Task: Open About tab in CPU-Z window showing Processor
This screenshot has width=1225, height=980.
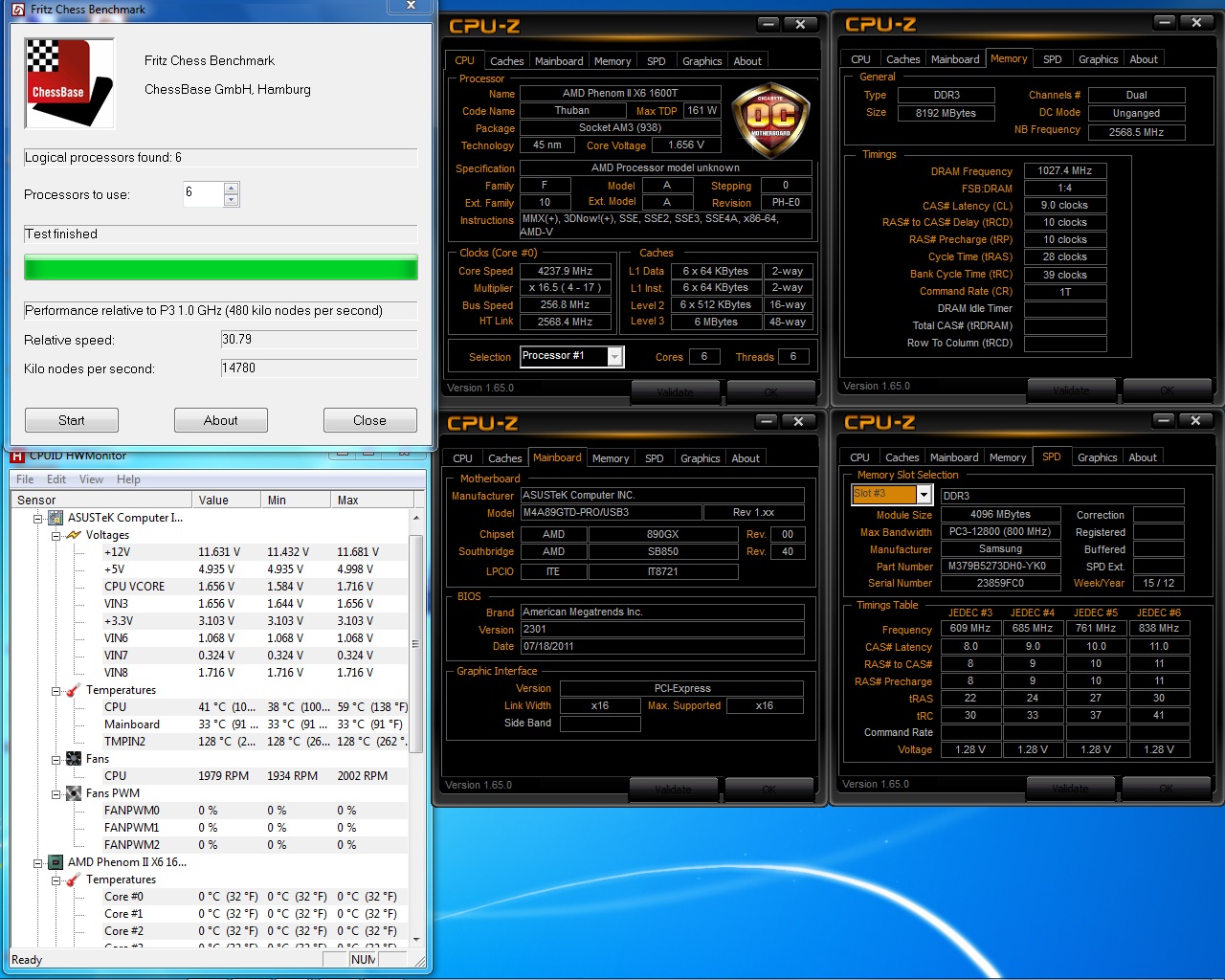Action: pos(747,61)
